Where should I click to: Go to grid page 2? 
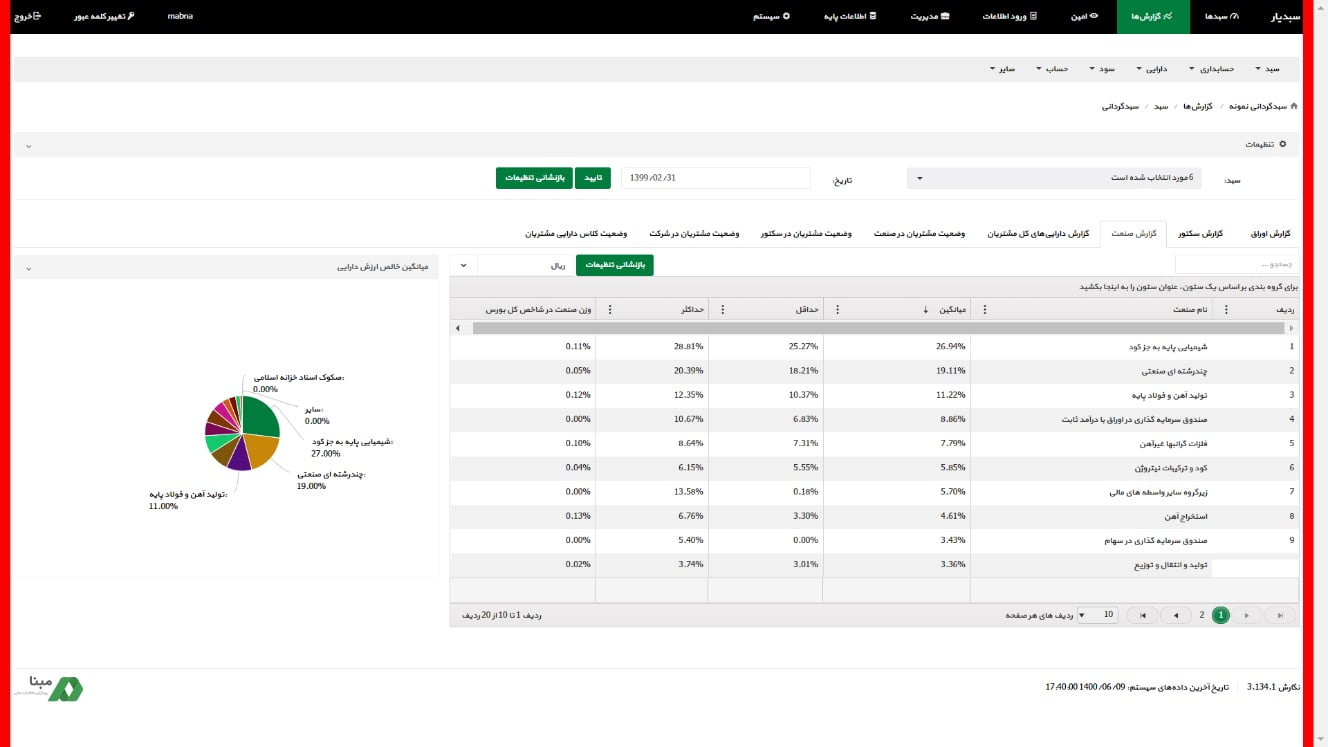pos(1201,615)
